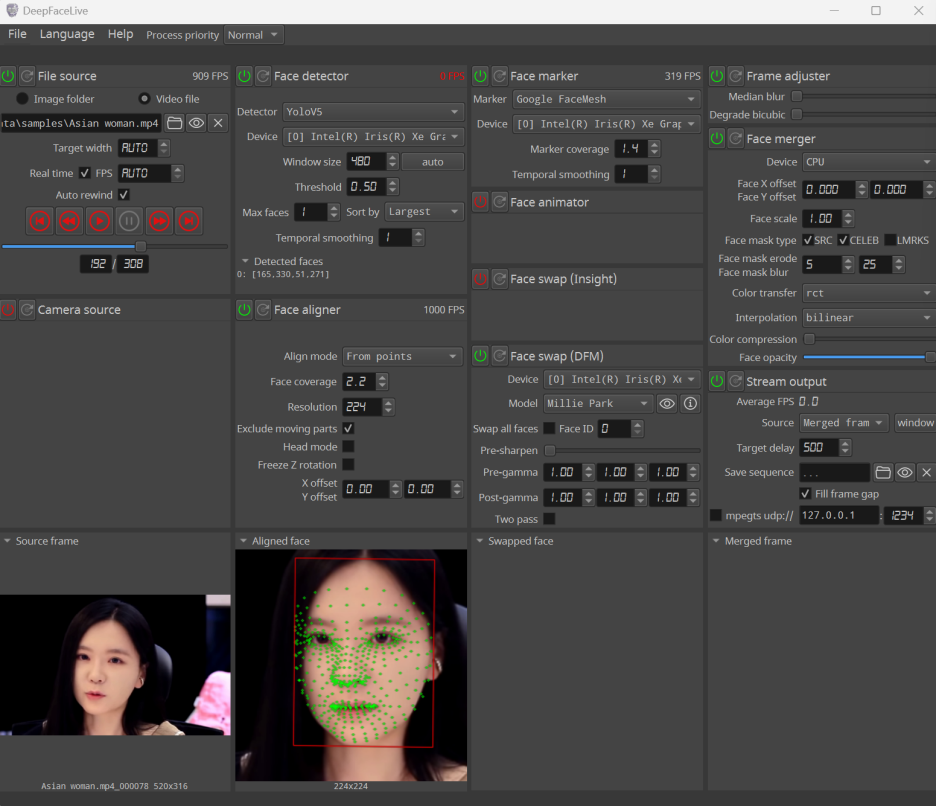Jump to last frame of video
Screen dimensions: 936x806
(189, 221)
